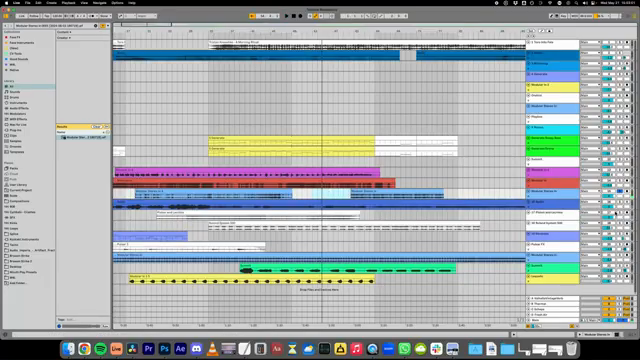Click the browser search field
The height and width of the screenshot is (360, 640).
[53, 26]
